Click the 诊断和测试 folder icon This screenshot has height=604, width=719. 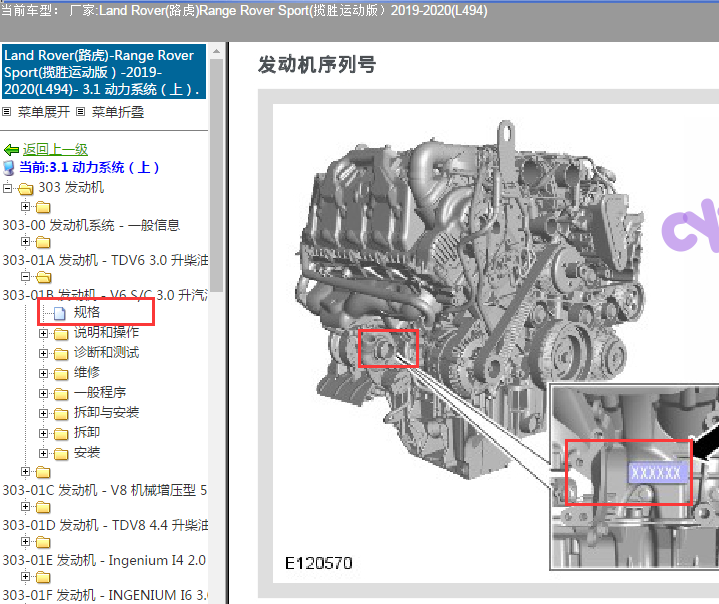[61, 355]
